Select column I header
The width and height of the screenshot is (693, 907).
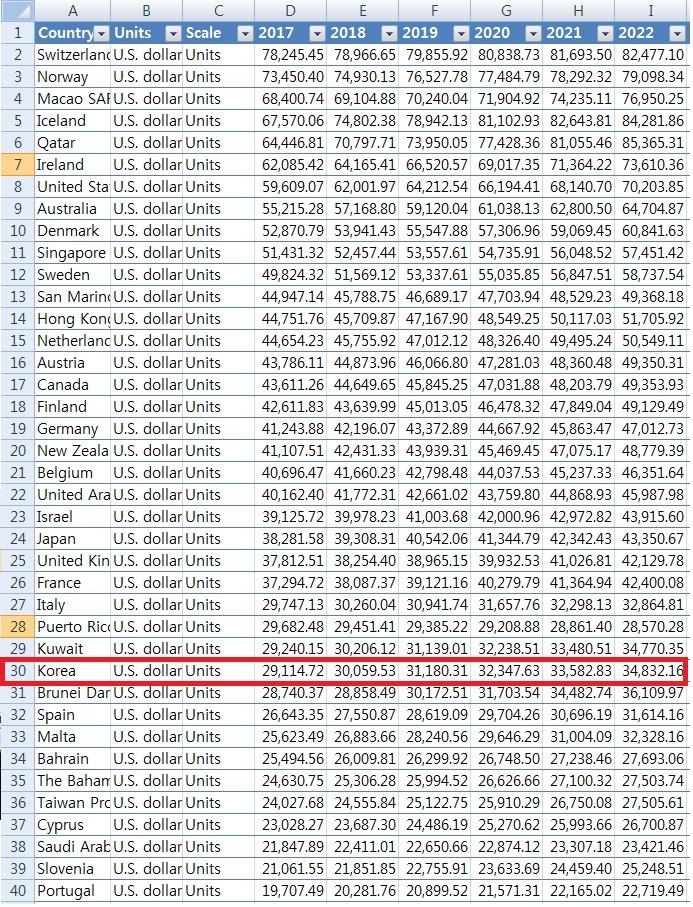pyautogui.click(x=651, y=10)
